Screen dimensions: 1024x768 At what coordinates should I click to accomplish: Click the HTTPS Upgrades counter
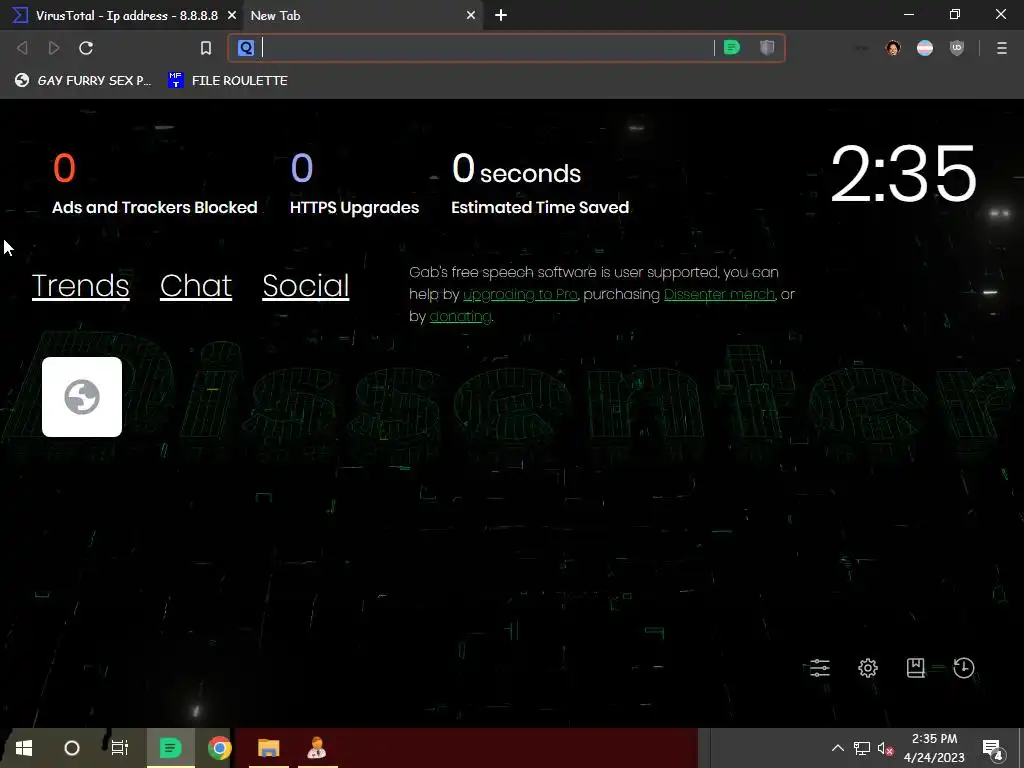tap(355, 184)
